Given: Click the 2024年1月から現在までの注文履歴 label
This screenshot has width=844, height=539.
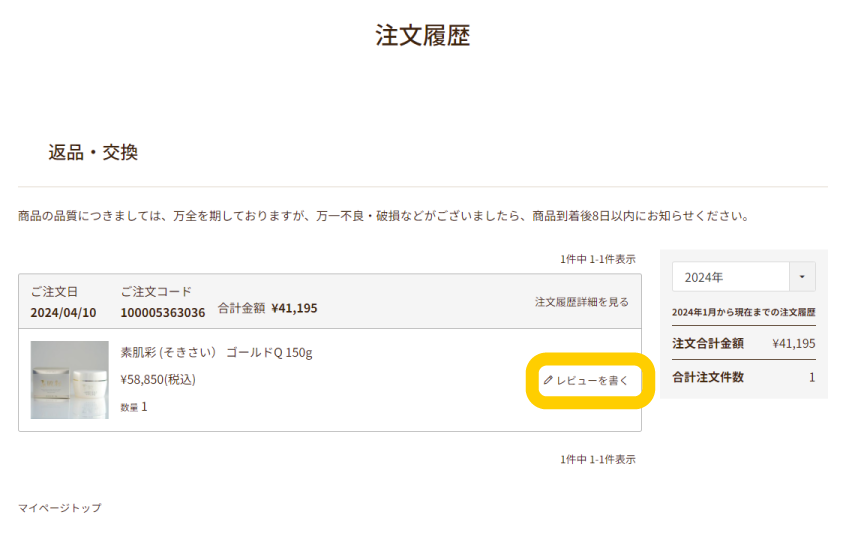Looking at the screenshot, I should [744, 312].
